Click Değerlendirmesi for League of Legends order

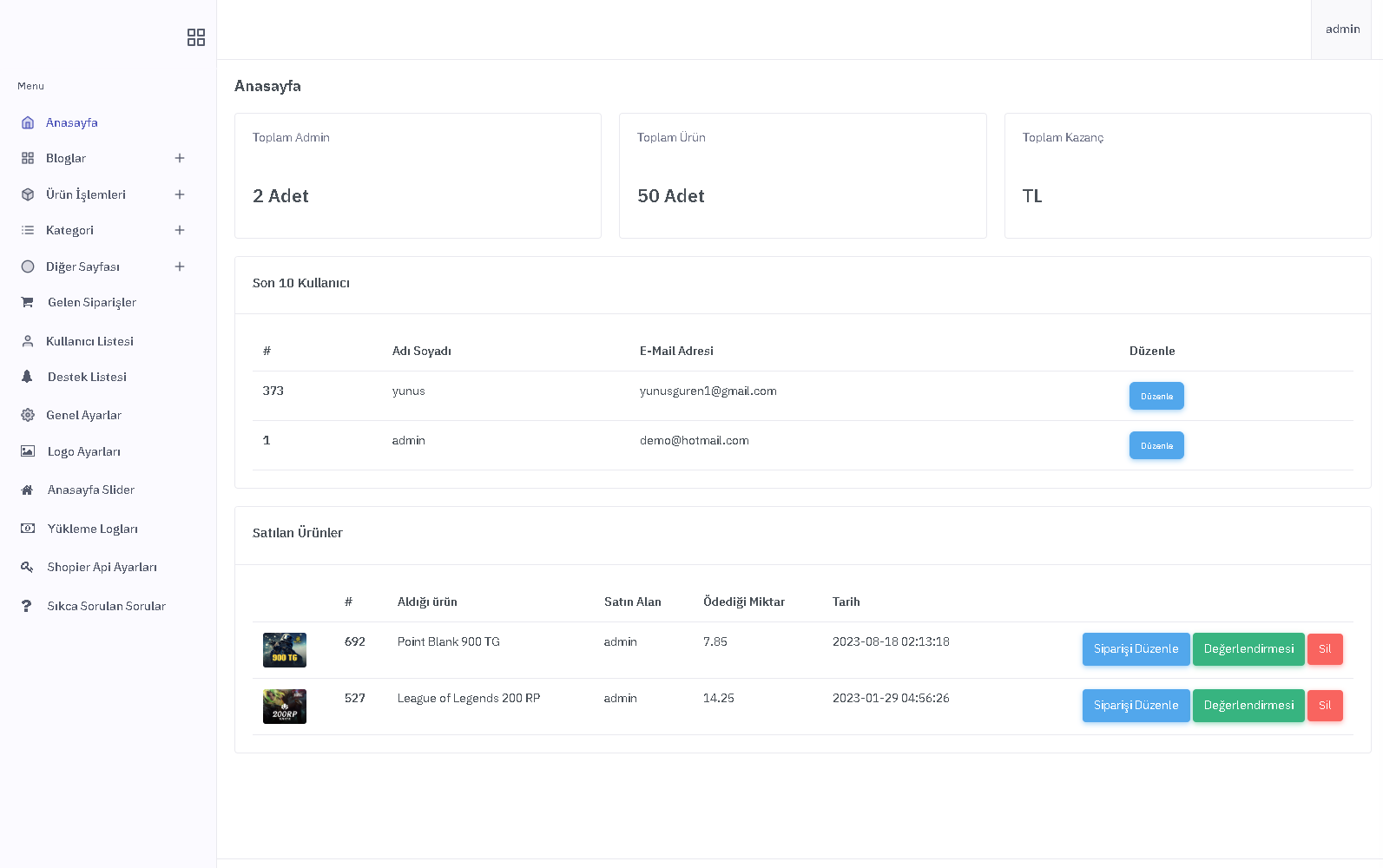click(x=1248, y=706)
